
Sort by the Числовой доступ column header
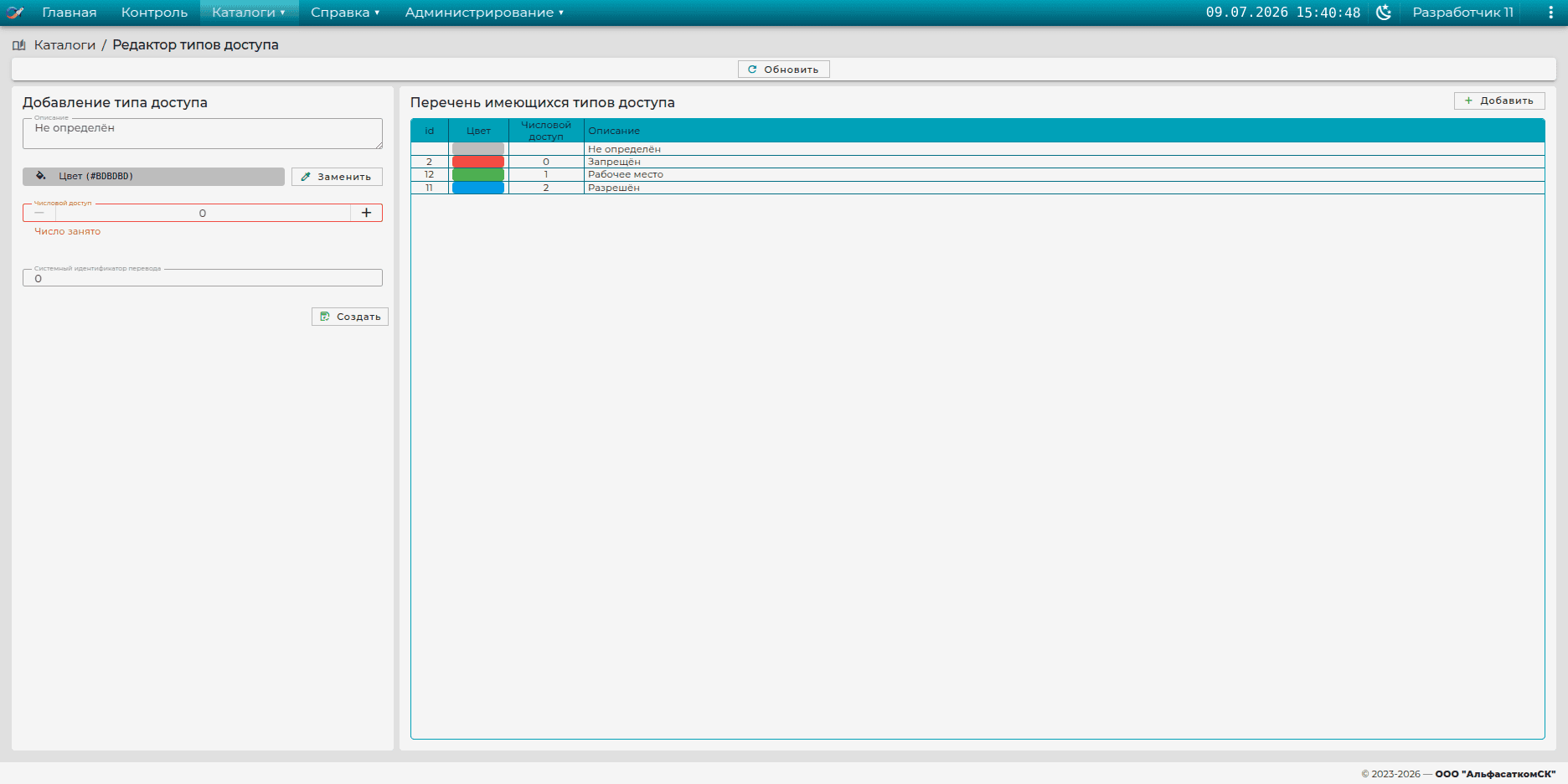coord(546,131)
